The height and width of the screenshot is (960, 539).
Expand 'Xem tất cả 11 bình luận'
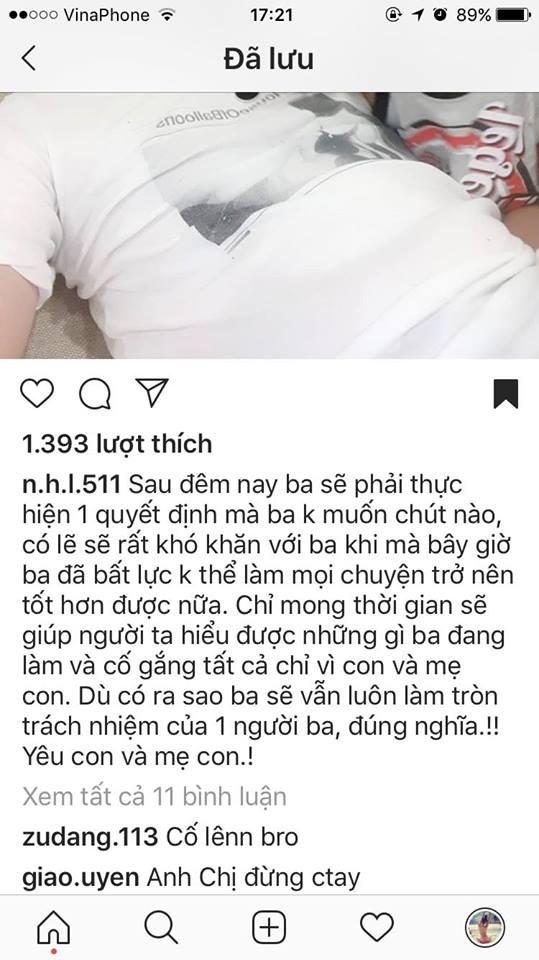click(154, 797)
